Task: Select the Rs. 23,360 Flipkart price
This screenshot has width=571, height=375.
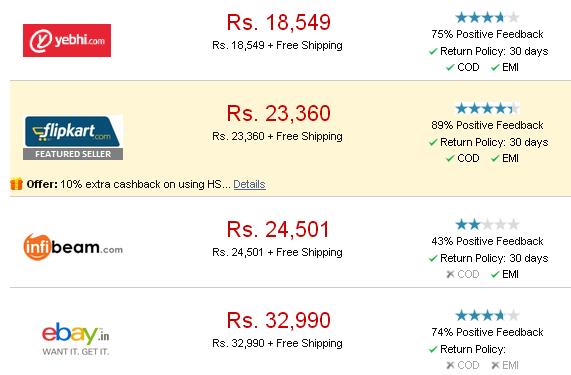Action: pyautogui.click(x=279, y=113)
